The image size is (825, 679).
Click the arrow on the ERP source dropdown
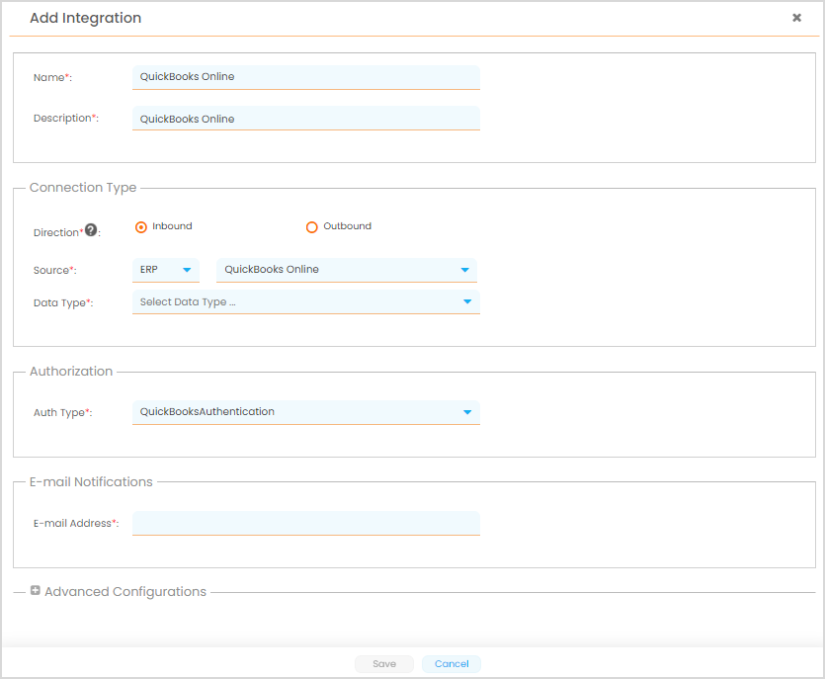point(186,270)
